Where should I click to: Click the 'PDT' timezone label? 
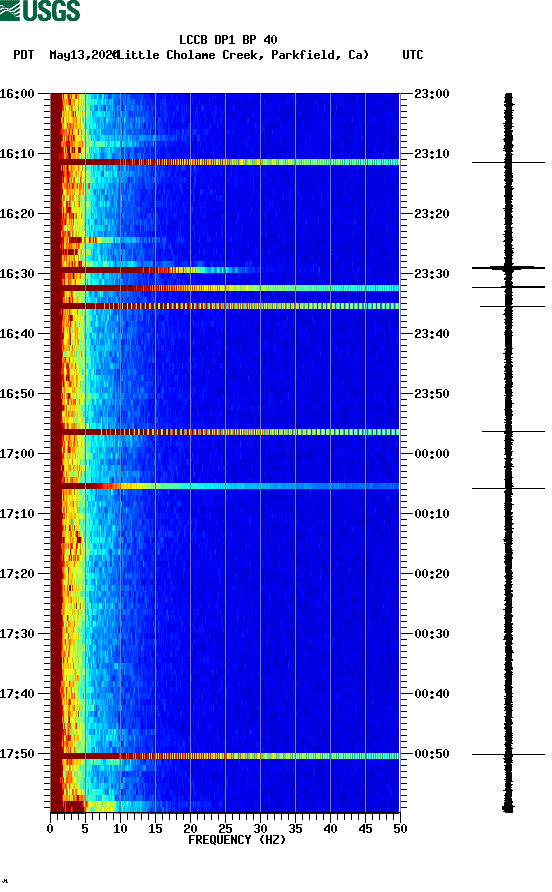(23, 55)
